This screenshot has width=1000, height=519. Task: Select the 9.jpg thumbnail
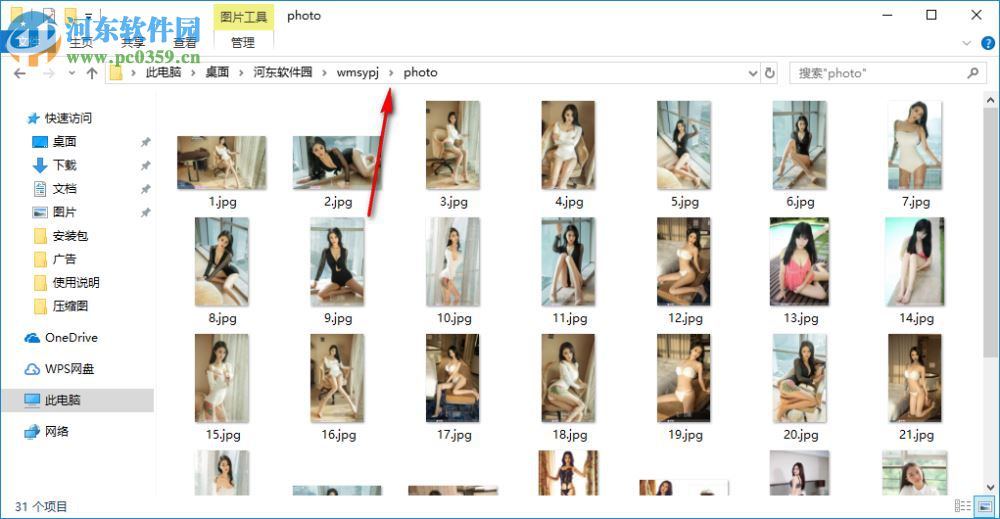tap(337, 262)
